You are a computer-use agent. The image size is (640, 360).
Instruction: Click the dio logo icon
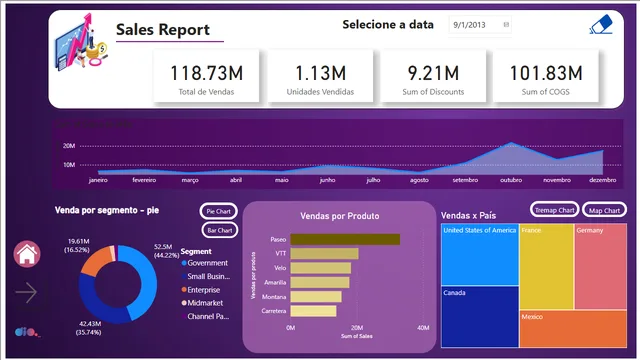click(x=27, y=332)
